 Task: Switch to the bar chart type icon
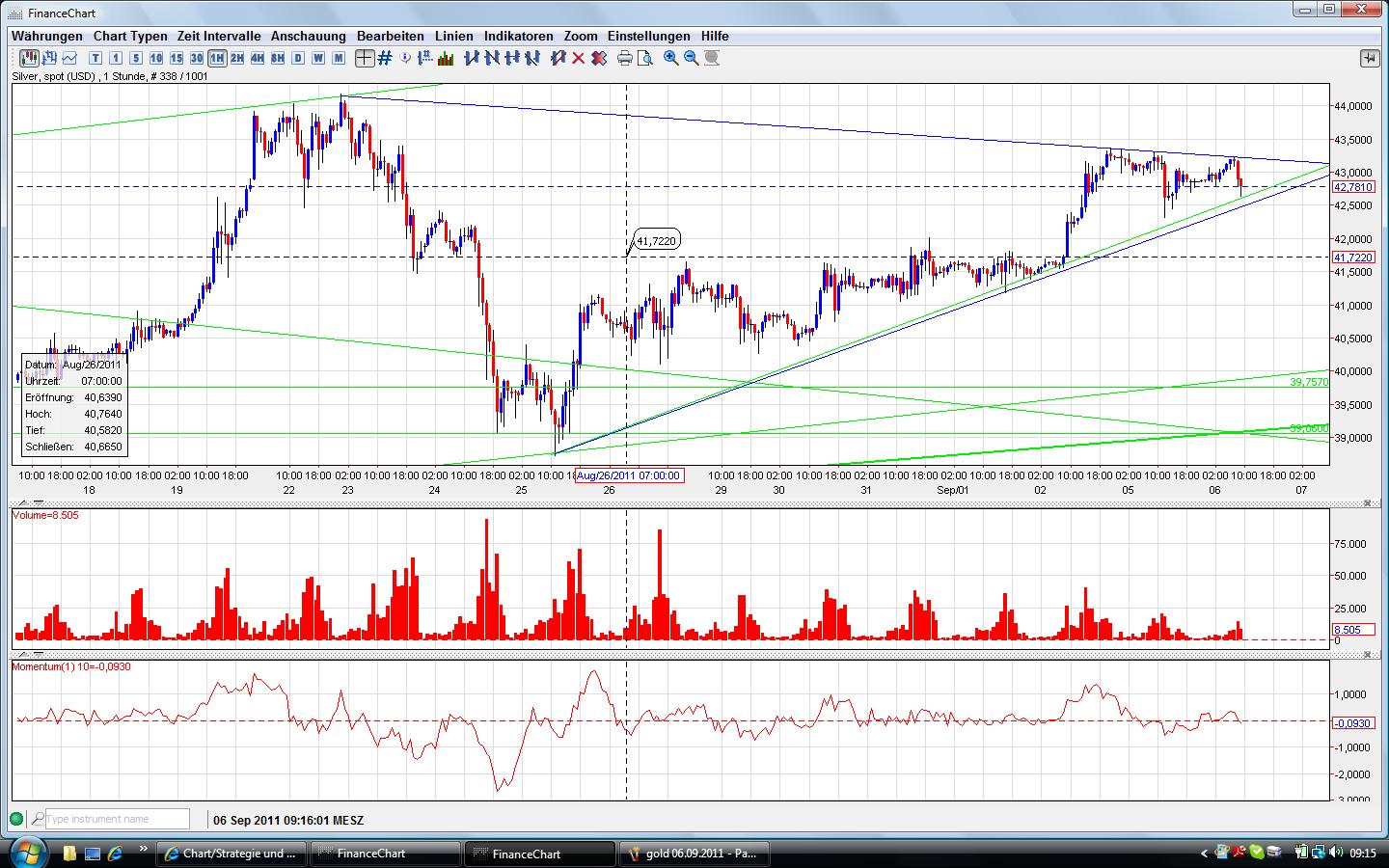click(x=48, y=58)
